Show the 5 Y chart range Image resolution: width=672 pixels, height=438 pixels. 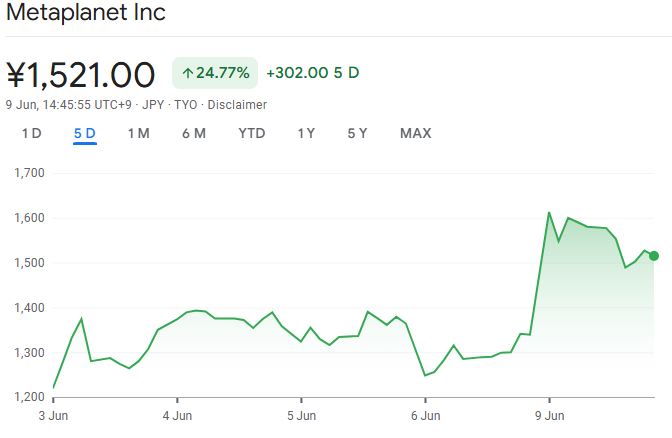pos(357,133)
